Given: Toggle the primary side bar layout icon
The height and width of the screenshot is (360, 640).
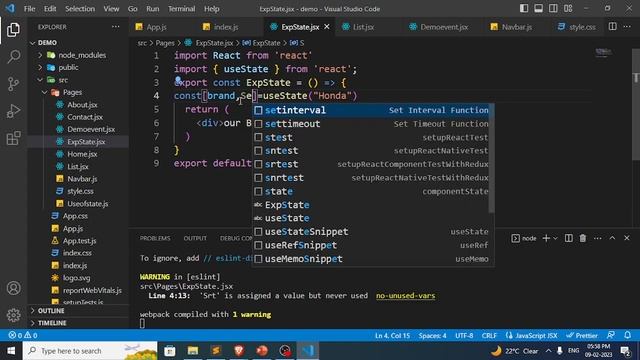Looking at the screenshot, I should pyautogui.click(x=524, y=9).
